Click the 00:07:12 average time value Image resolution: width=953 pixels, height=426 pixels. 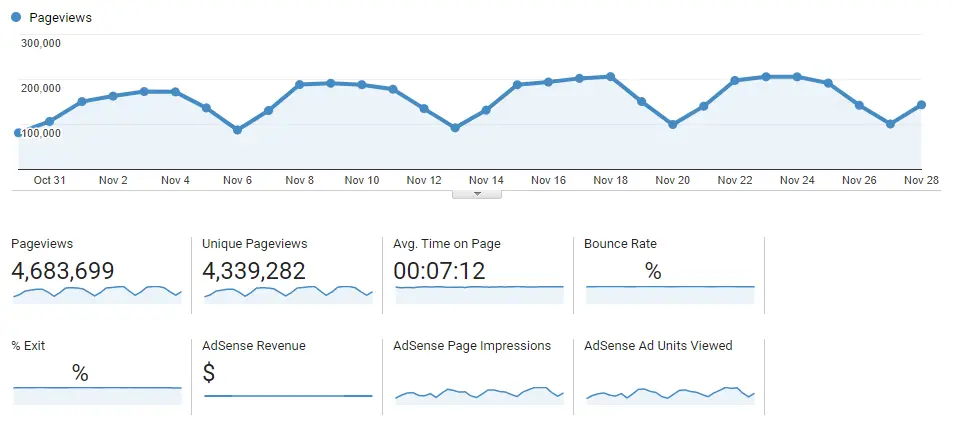tap(439, 271)
